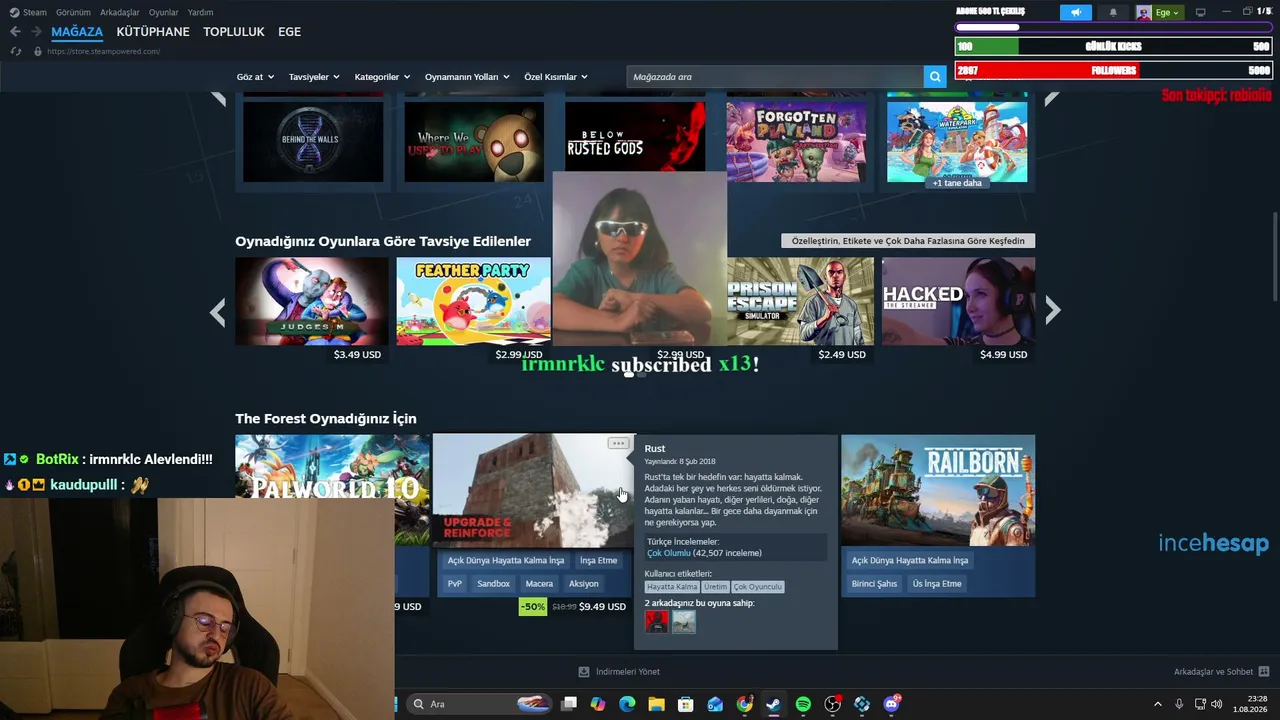Click the previous arrow of recommended carousel

pyautogui.click(x=217, y=312)
